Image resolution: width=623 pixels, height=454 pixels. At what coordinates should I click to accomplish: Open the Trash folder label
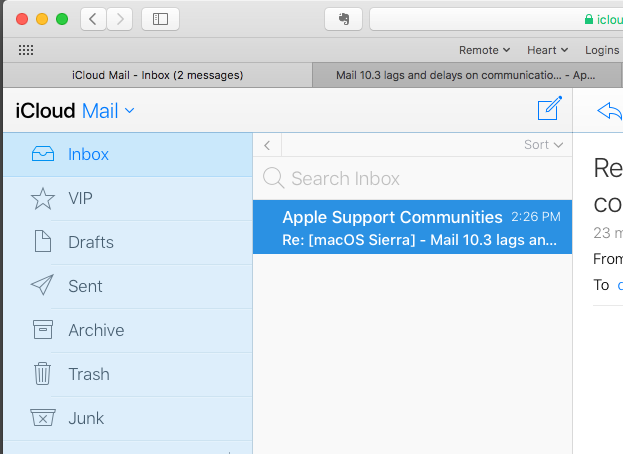[x=89, y=374]
